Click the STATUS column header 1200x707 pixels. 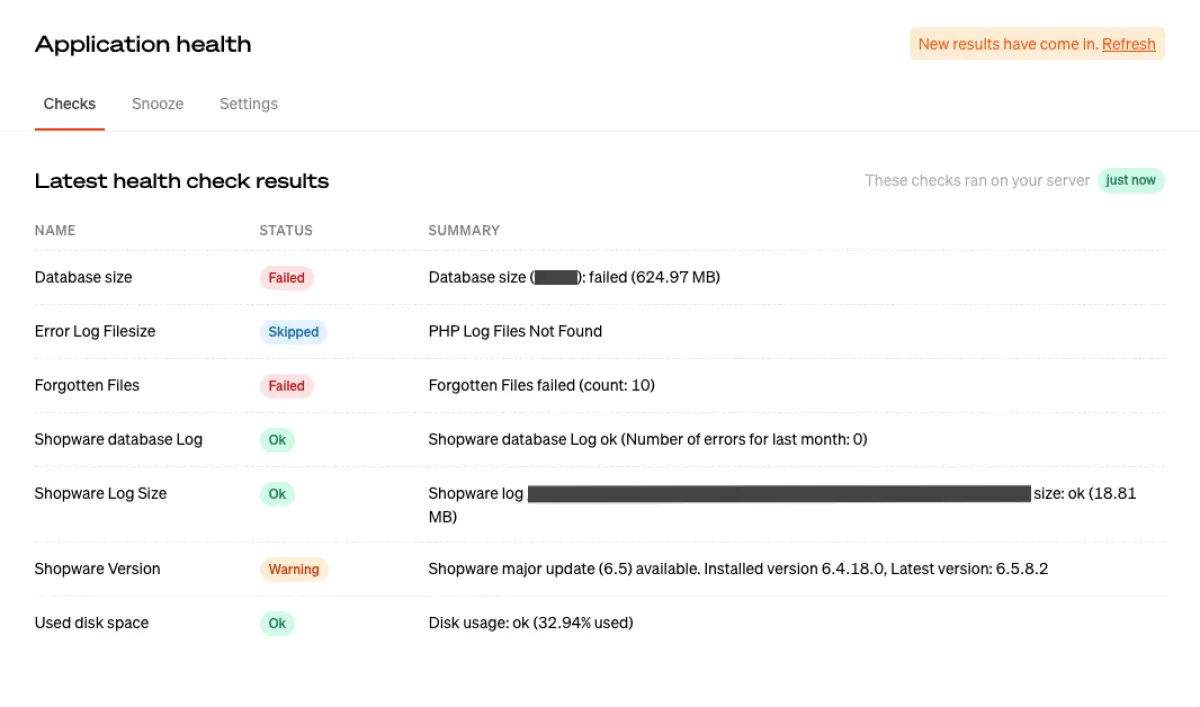point(286,230)
